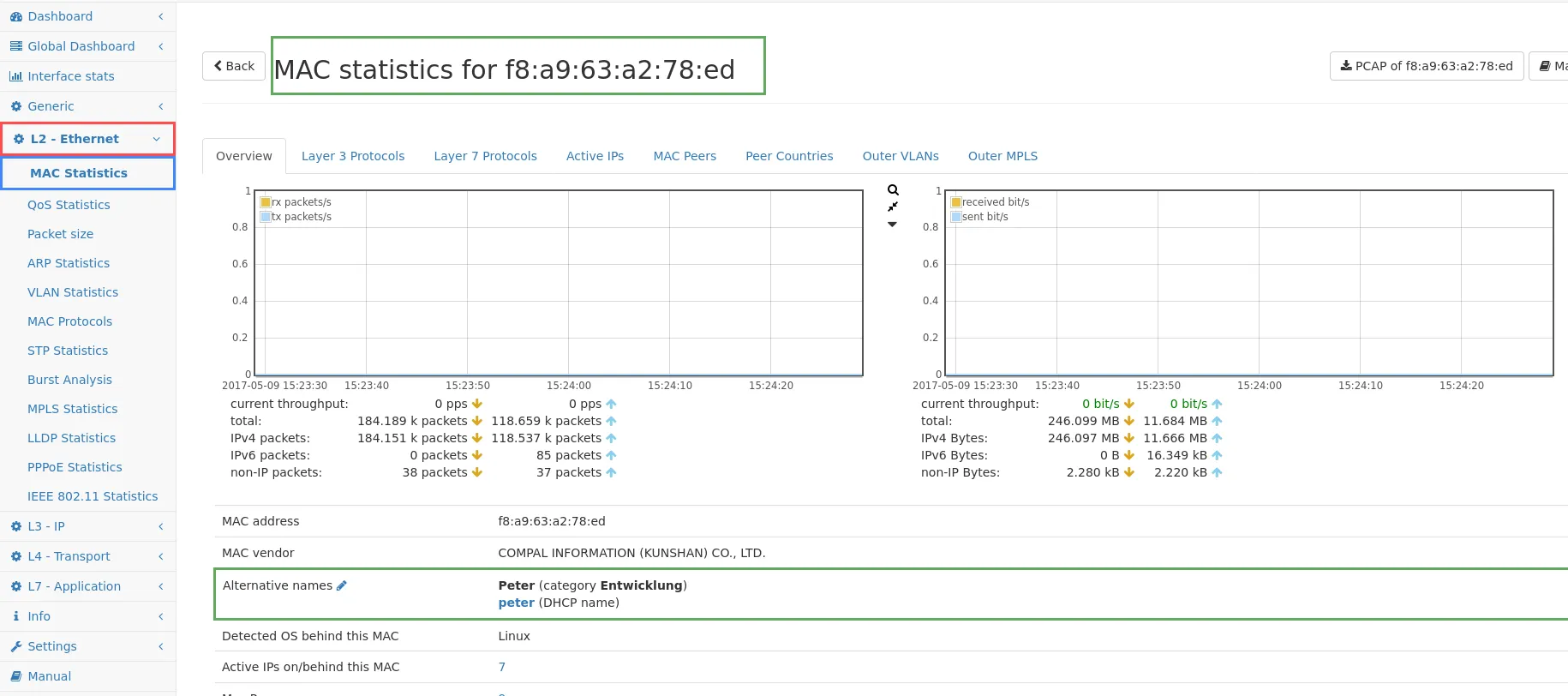
Task: Toggle the tx packets/s legend swatch
Action: point(266,217)
